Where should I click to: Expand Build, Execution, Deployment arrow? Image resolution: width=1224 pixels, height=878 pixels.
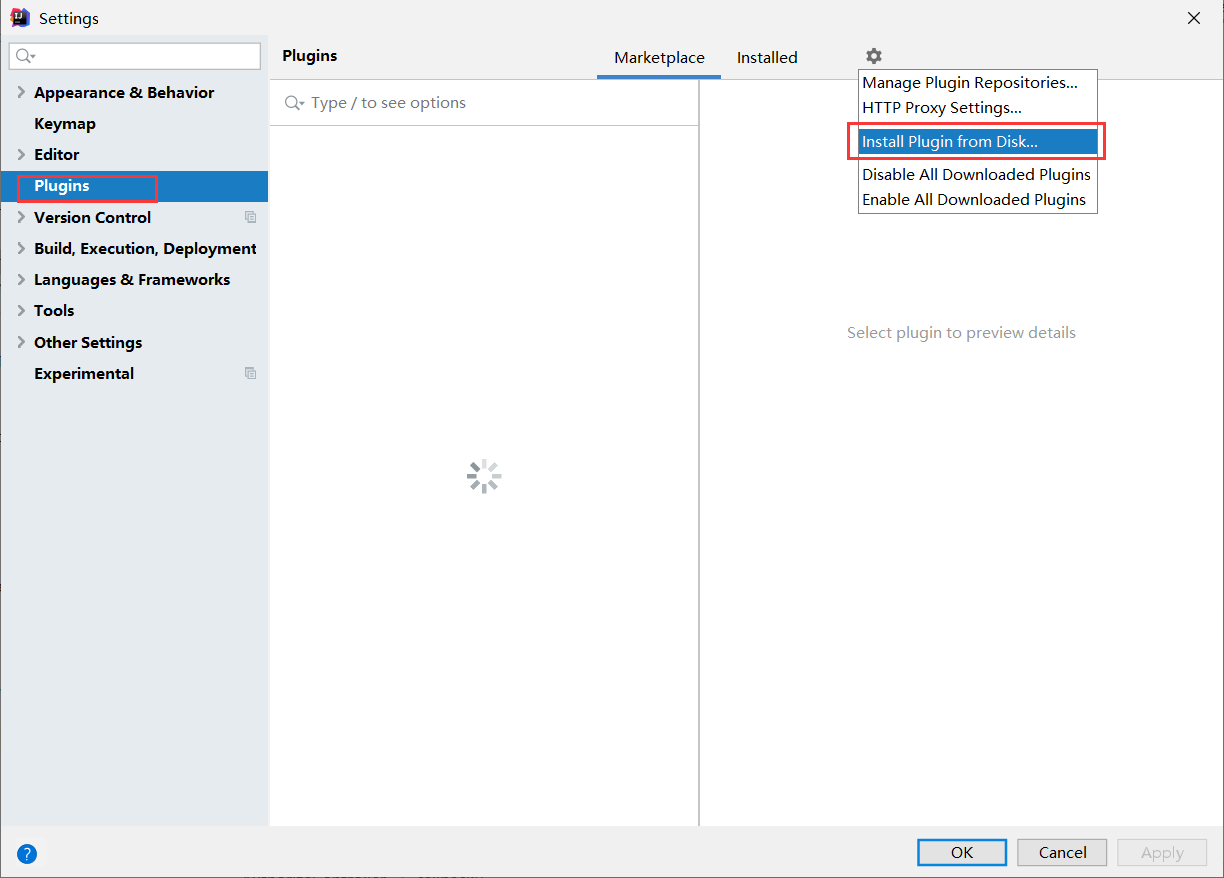pos(22,248)
